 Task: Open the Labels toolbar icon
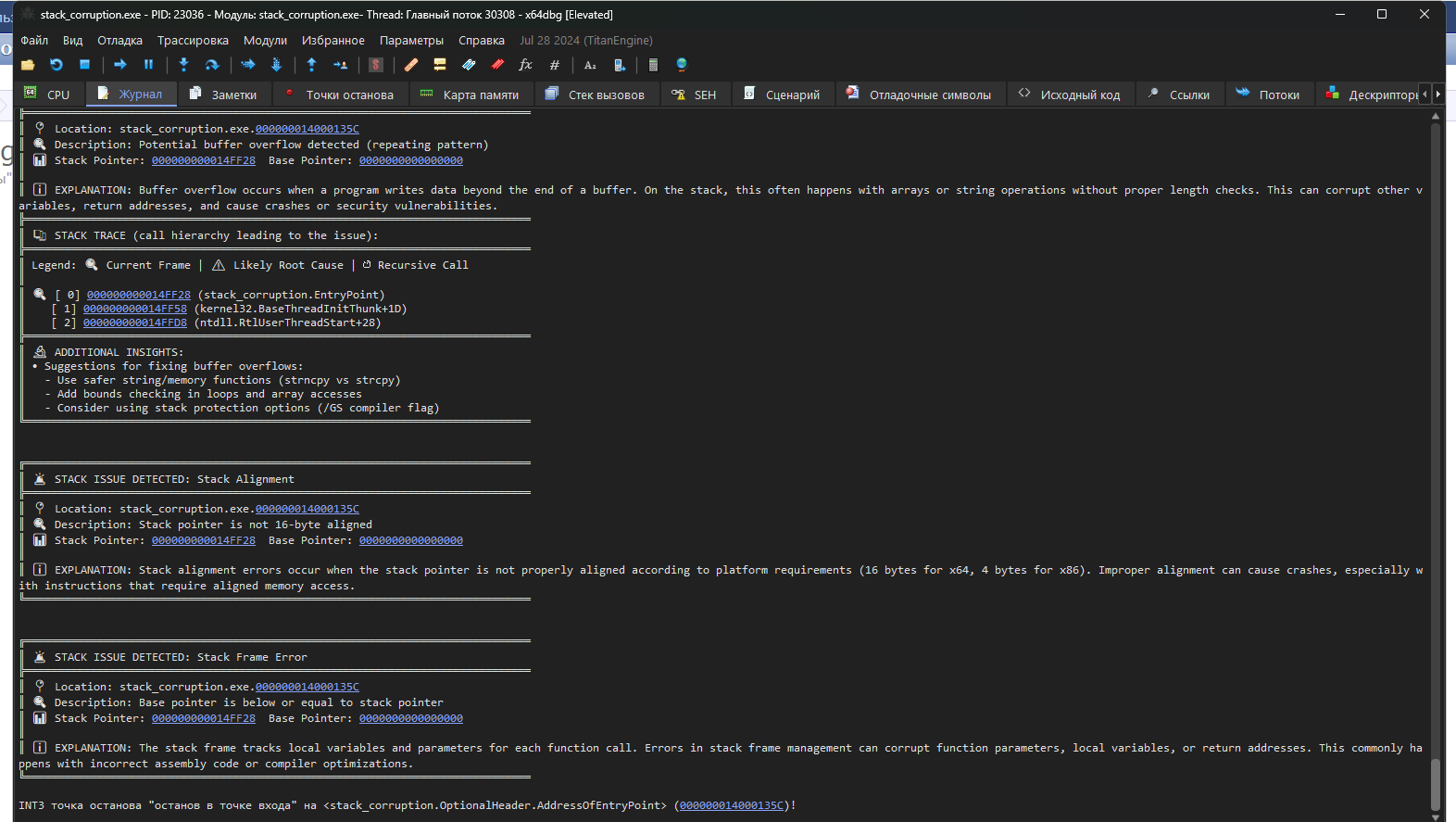point(469,65)
